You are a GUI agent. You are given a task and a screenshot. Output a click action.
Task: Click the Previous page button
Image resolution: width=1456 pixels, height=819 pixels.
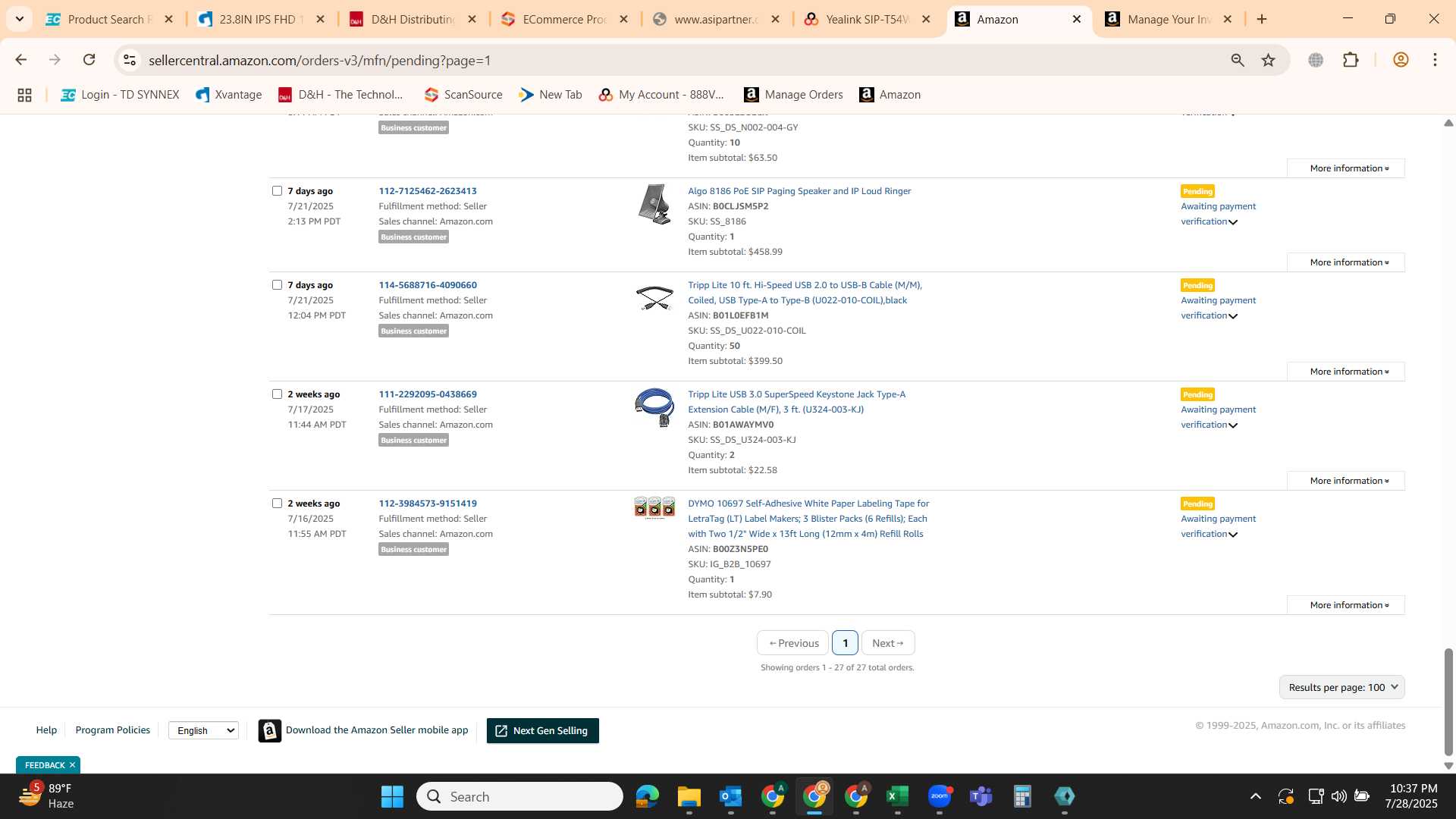793,643
